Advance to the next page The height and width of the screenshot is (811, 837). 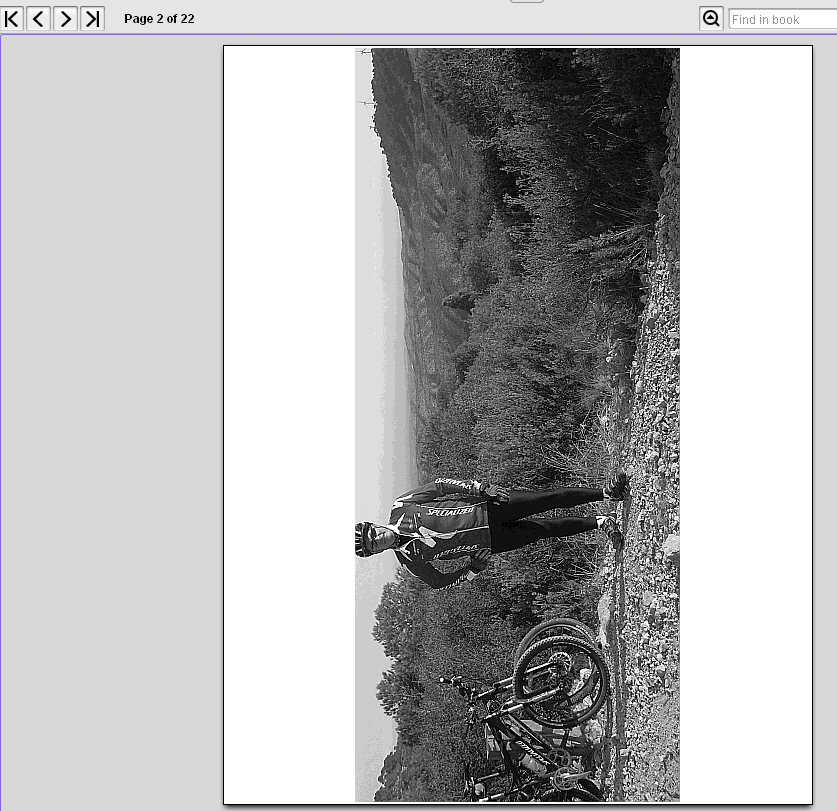[x=65, y=19]
